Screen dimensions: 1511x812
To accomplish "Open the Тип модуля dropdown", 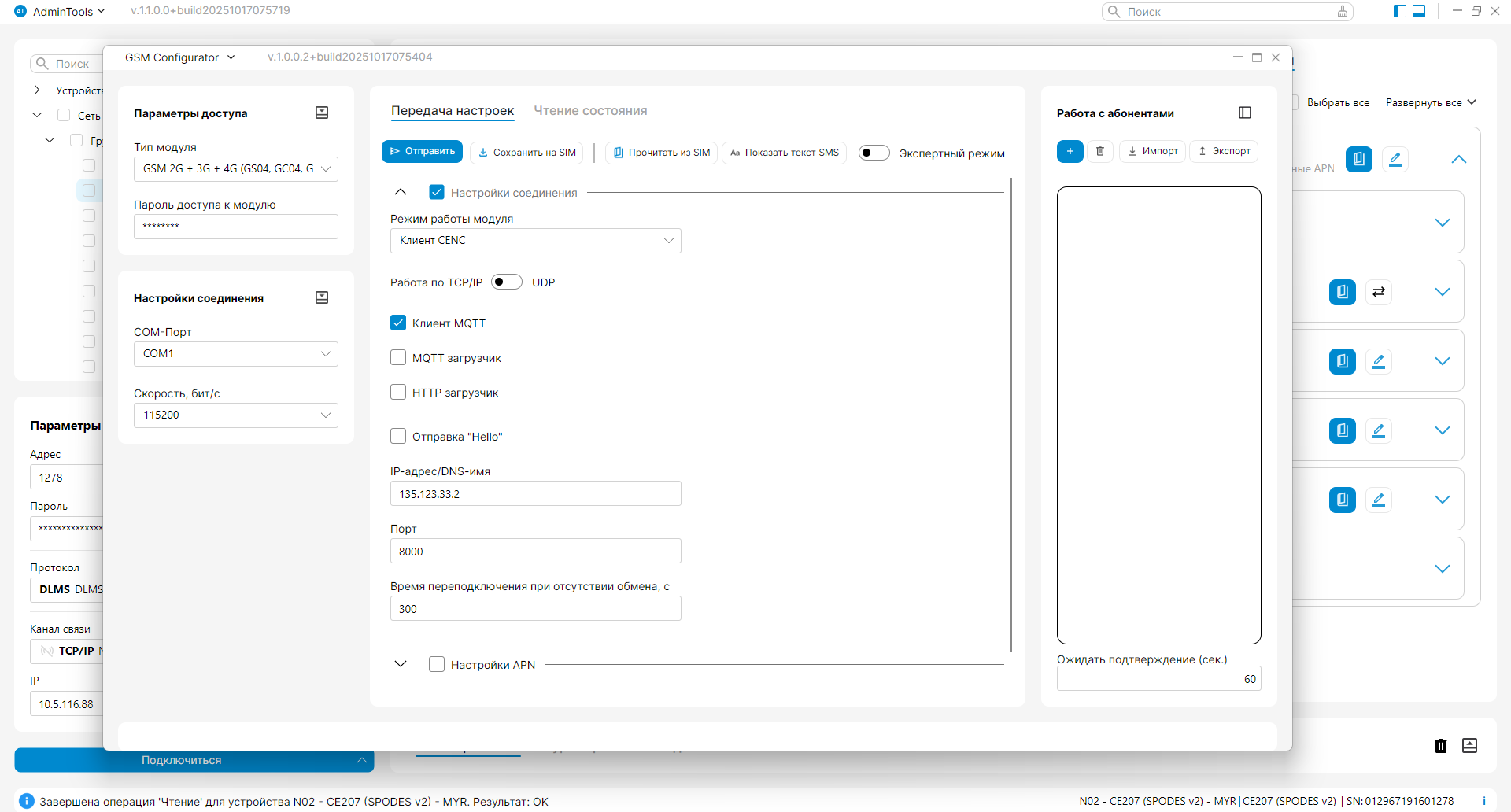I will (x=235, y=169).
